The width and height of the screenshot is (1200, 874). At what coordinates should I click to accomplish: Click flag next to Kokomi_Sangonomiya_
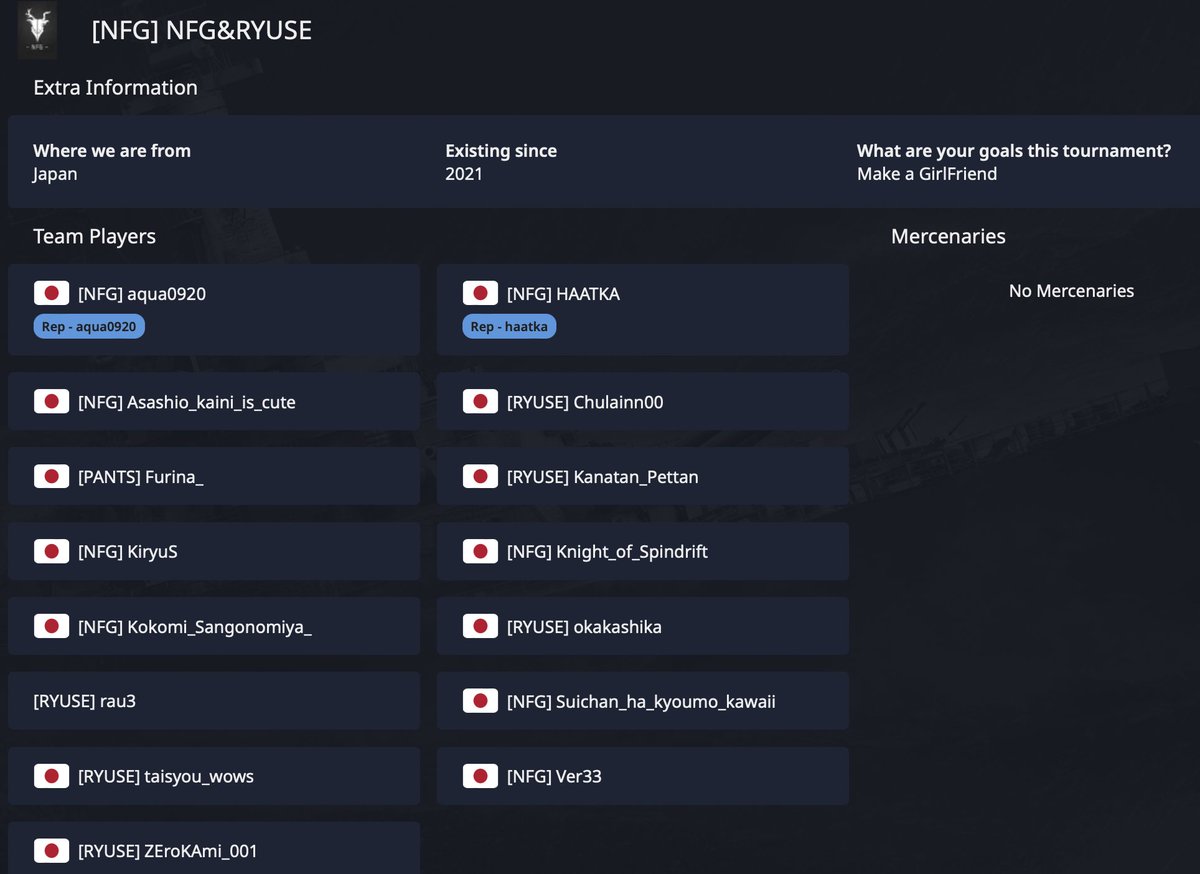click(x=51, y=626)
